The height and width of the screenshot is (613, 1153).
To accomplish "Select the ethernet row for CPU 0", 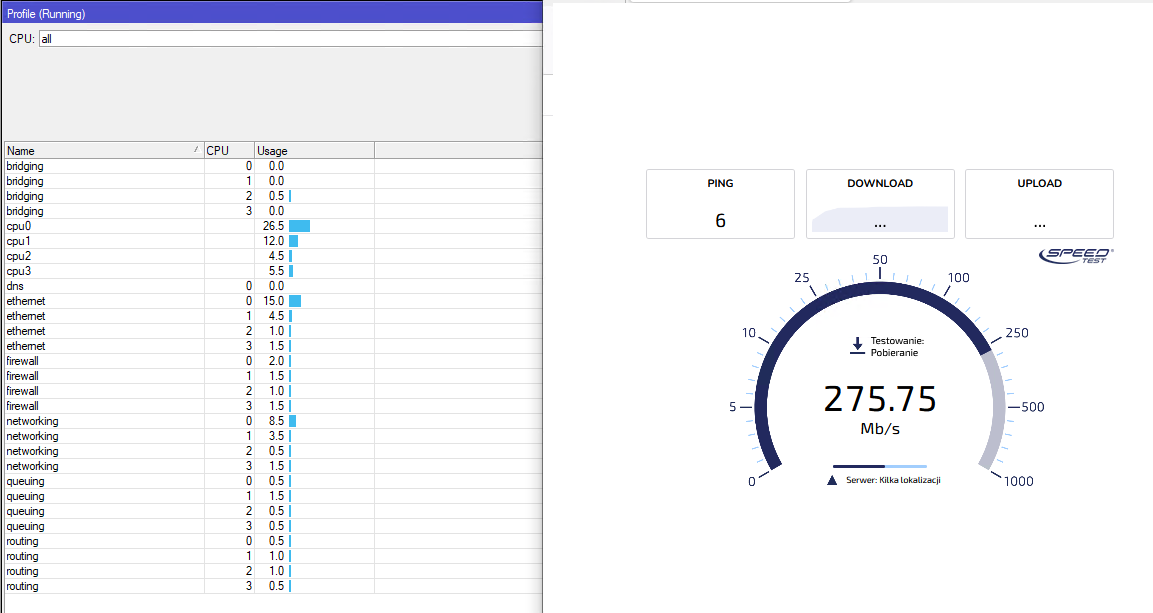I will pyautogui.click(x=274, y=301).
